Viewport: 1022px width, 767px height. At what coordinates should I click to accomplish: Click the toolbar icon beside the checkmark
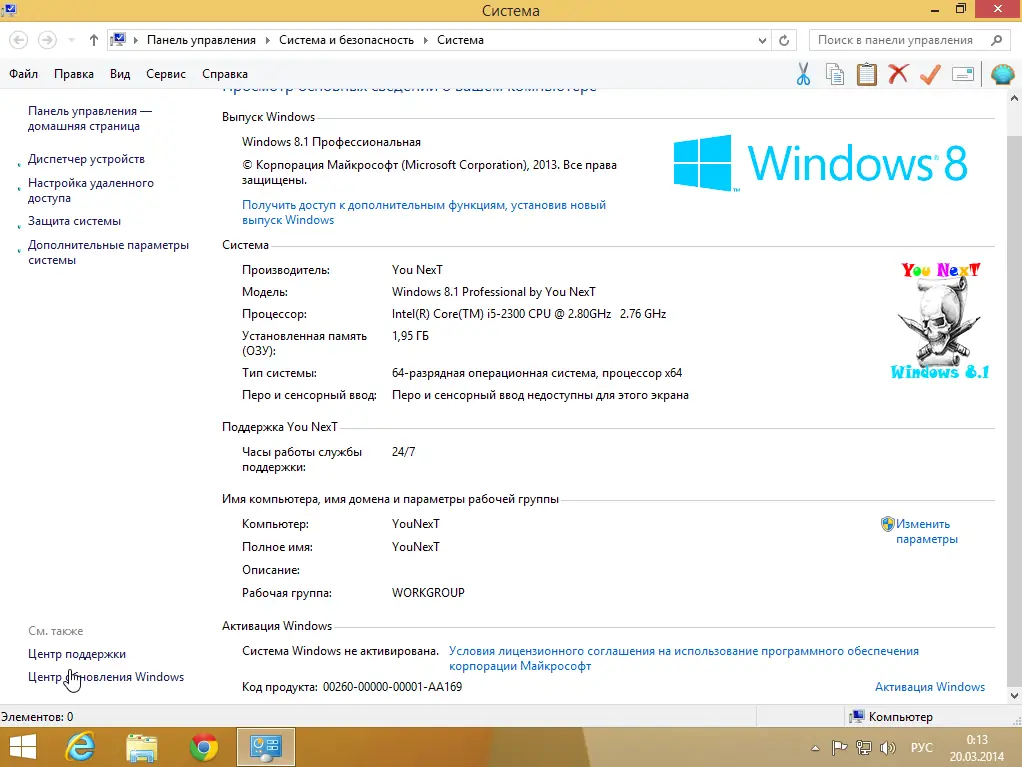tap(963, 74)
